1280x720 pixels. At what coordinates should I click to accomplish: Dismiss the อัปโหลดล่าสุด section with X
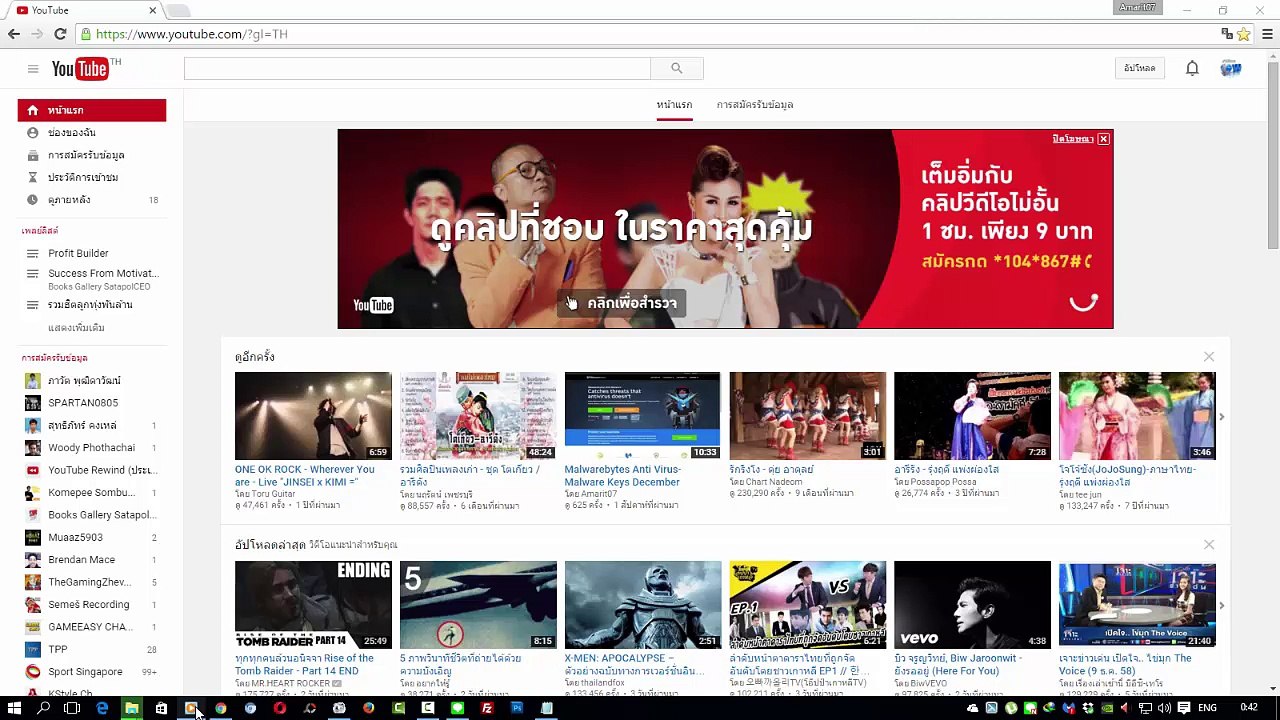(x=1209, y=544)
